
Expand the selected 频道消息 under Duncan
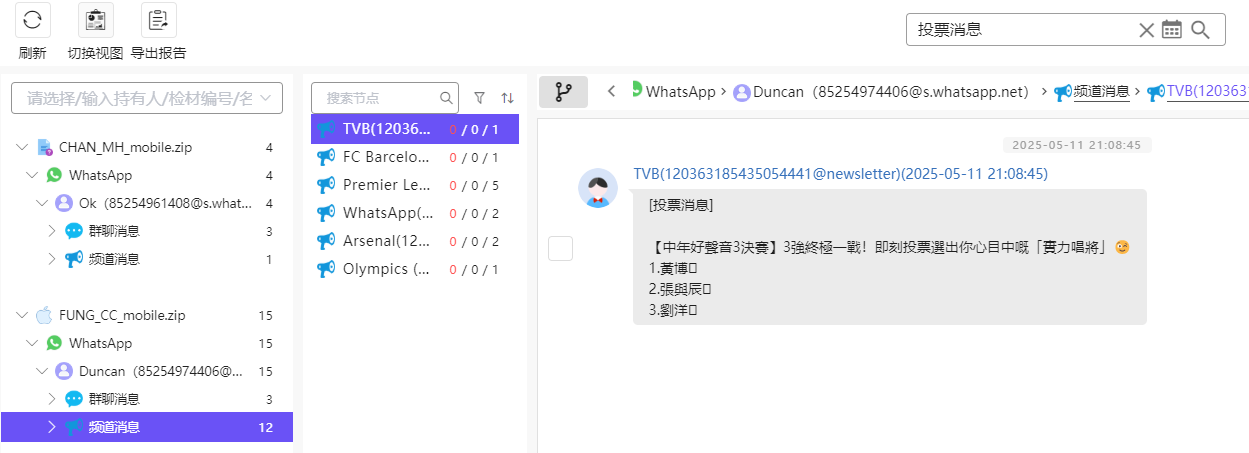coord(52,427)
